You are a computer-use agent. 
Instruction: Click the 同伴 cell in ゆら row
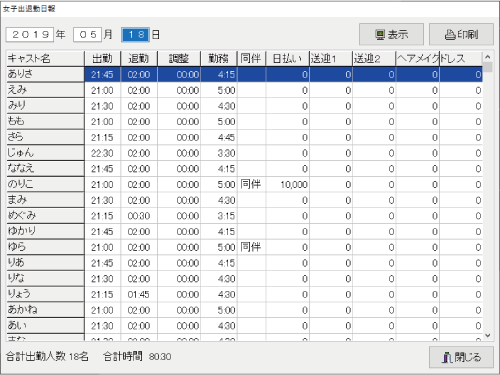251,247
